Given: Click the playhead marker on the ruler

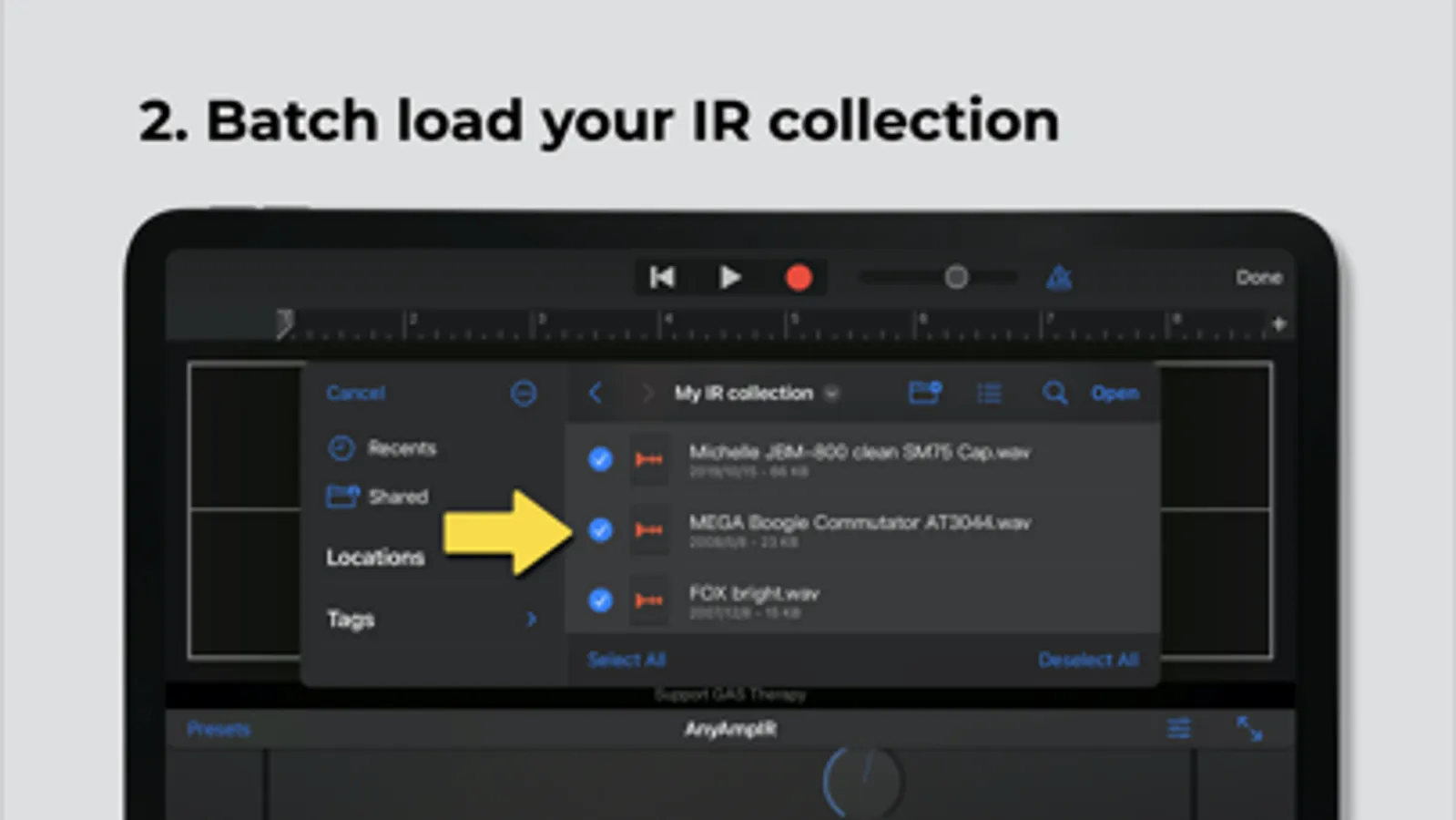Looking at the screenshot, I should point(284,323).
